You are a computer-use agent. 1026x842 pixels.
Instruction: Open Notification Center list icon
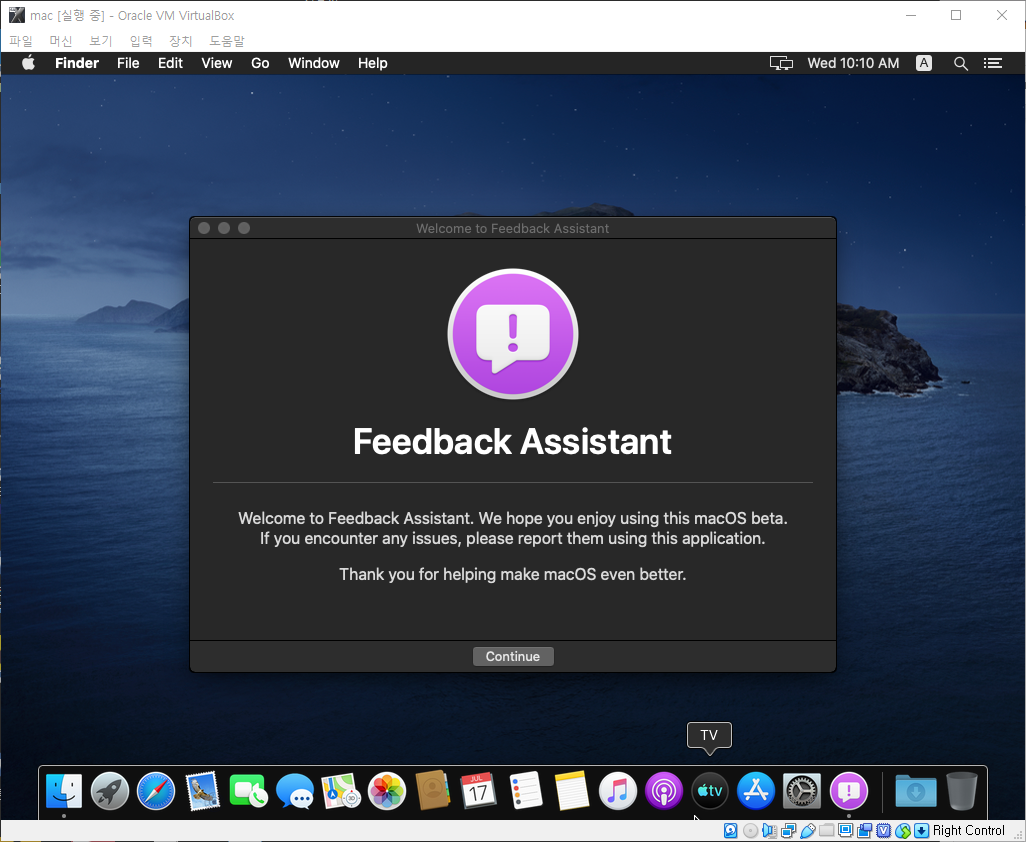pos(993,63)
